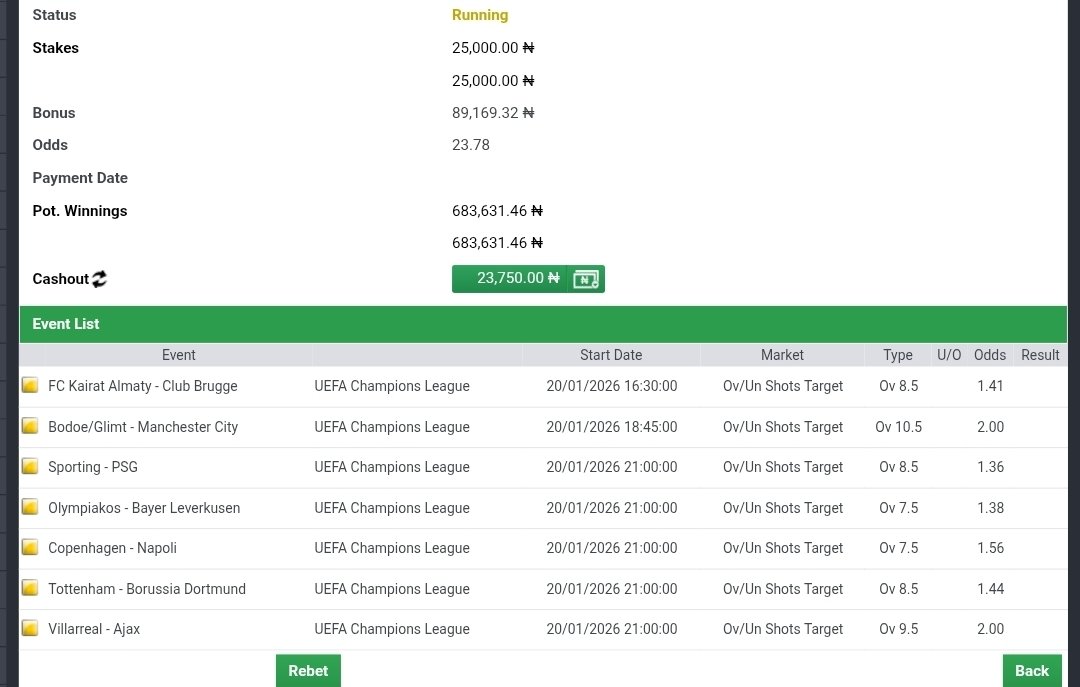Click Ov 9.5 type for Villarreal - Ajax

click(898, 628)
